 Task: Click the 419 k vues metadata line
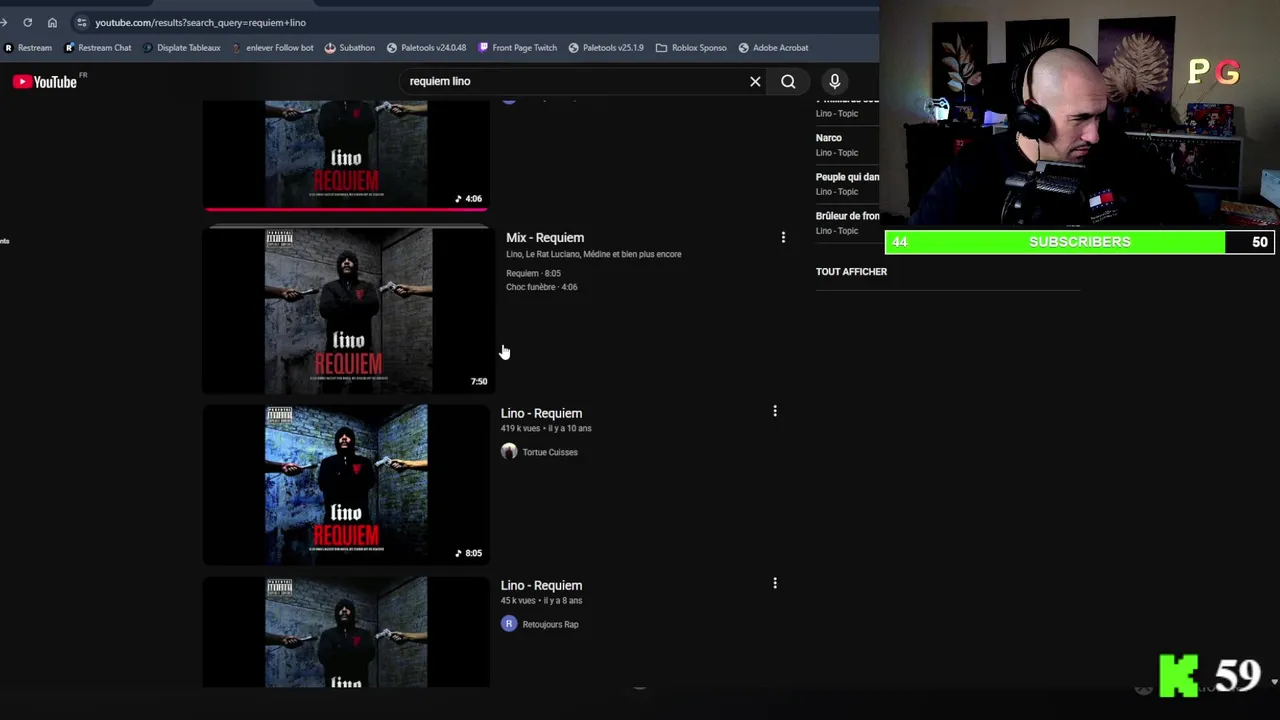pos(546,428)
